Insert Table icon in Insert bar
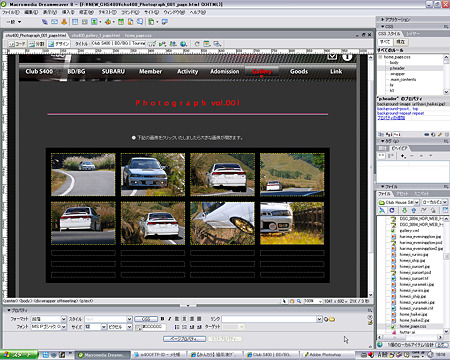This screenshot has height=360, width=450. pos(75,22)
